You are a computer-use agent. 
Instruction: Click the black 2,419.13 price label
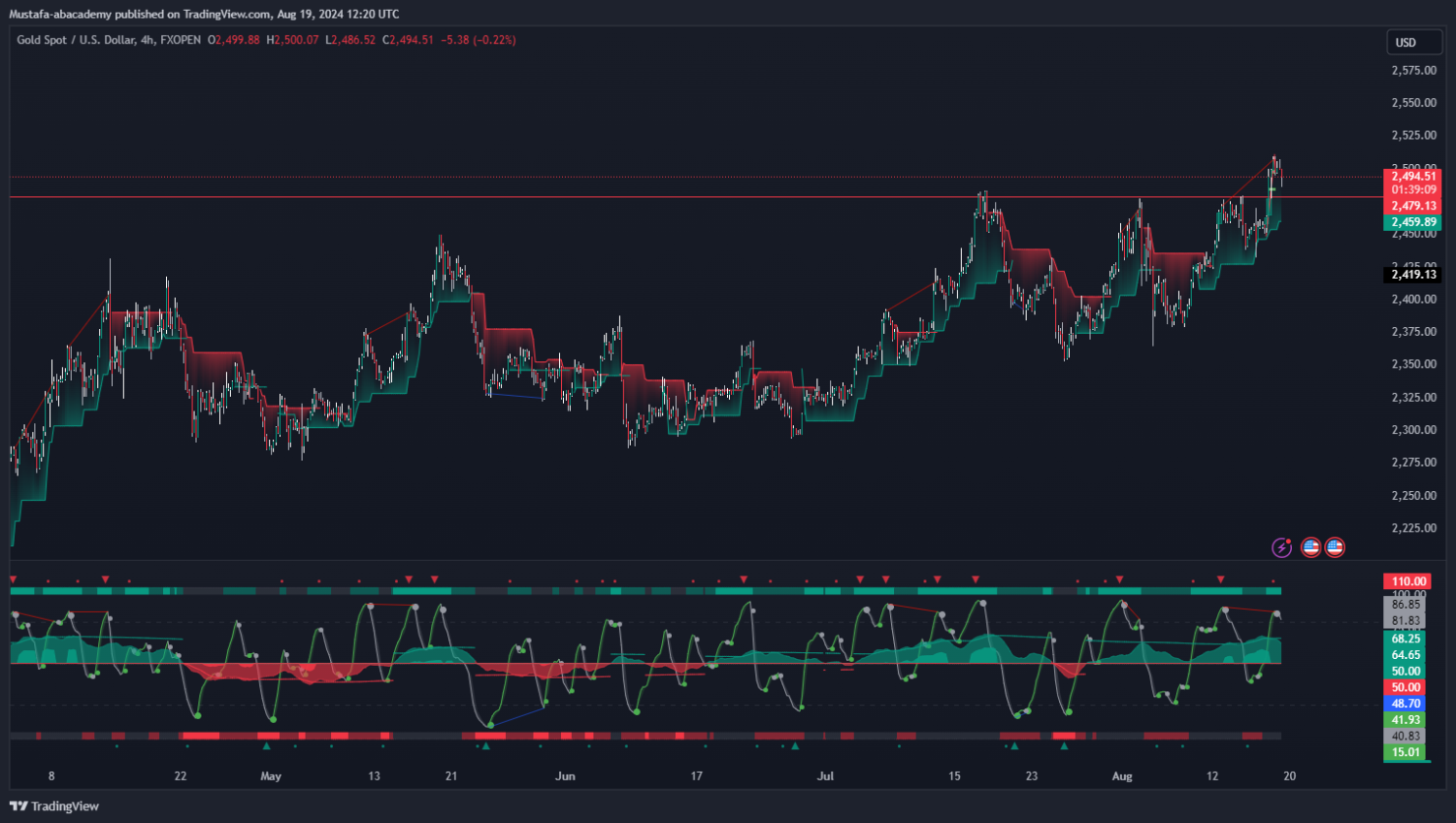coord(1412,275)
